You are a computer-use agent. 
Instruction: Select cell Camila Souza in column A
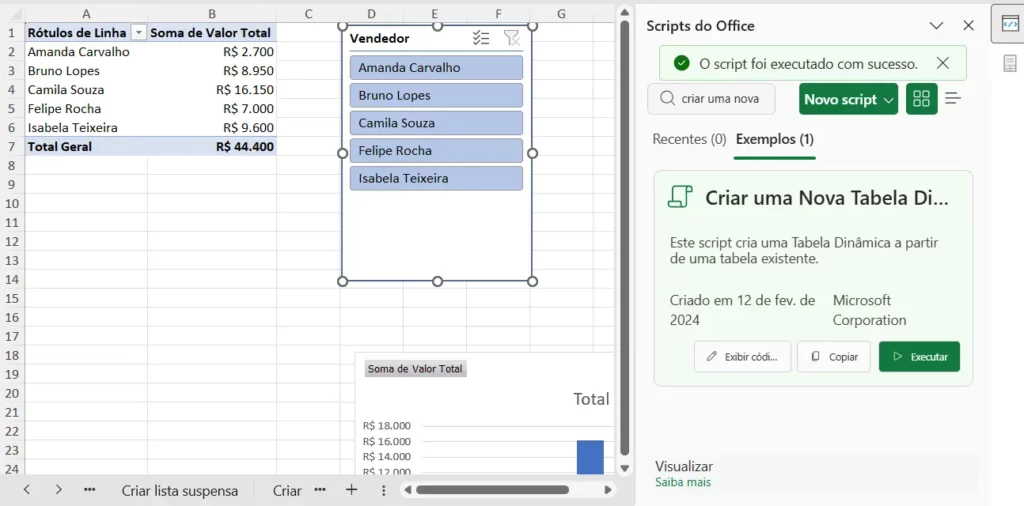click(86, 89)
